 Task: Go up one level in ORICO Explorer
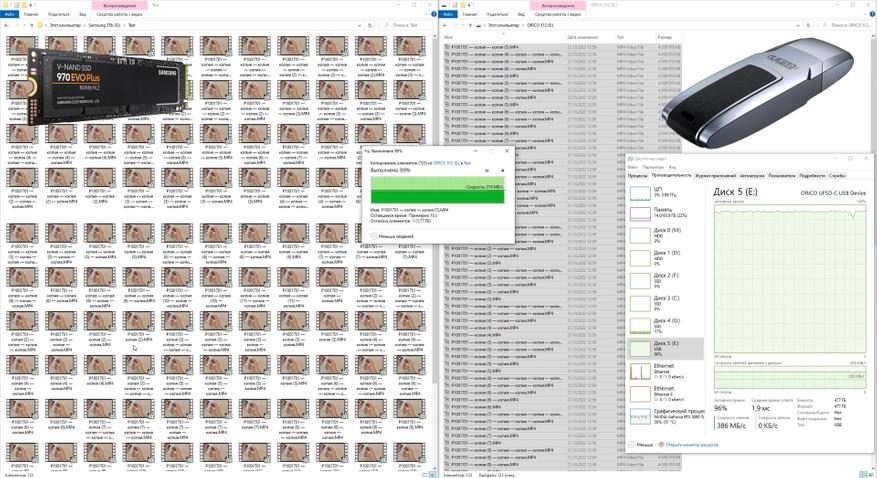(470, 25)
